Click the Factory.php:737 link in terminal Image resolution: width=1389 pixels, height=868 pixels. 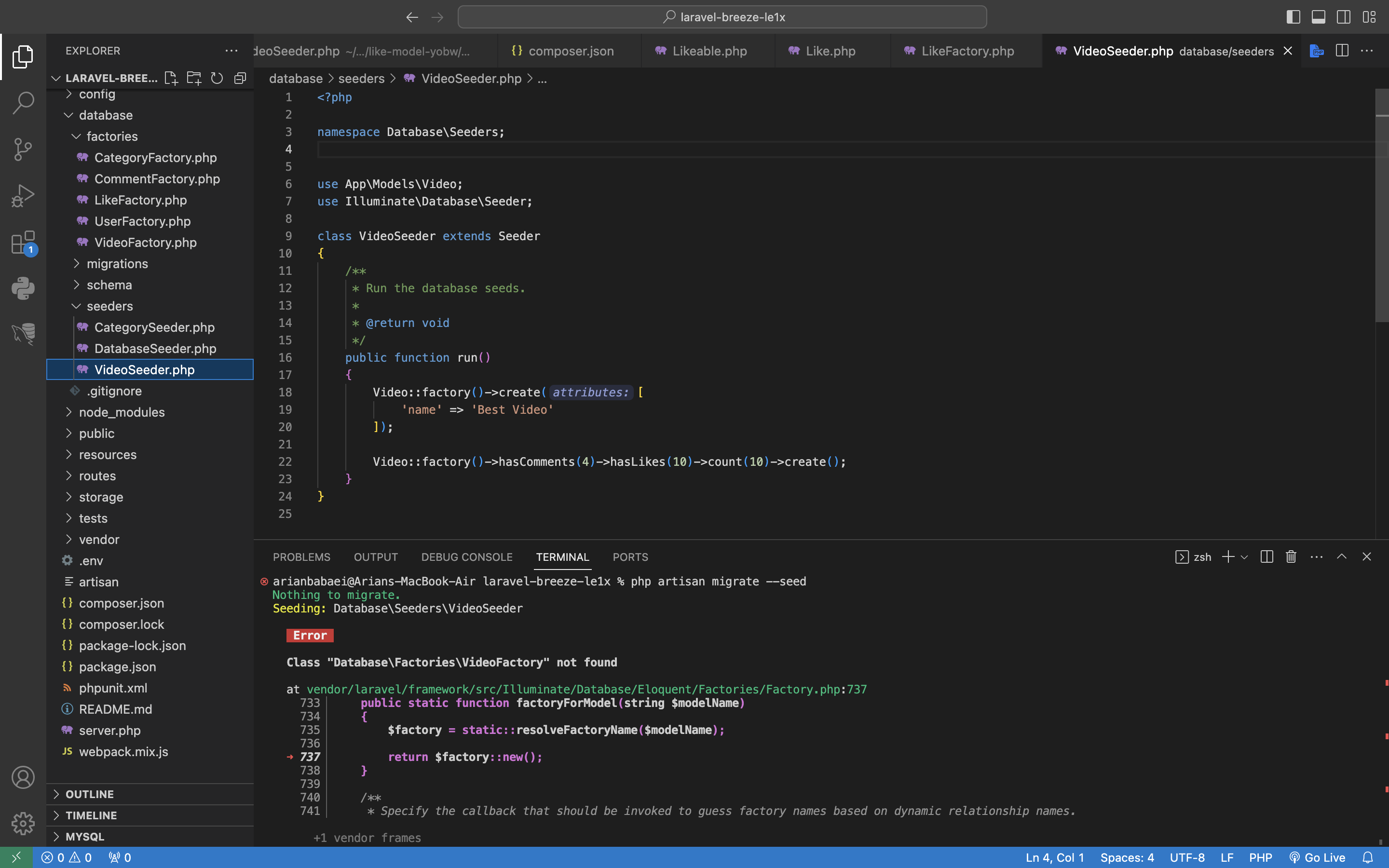pos(586,689)
